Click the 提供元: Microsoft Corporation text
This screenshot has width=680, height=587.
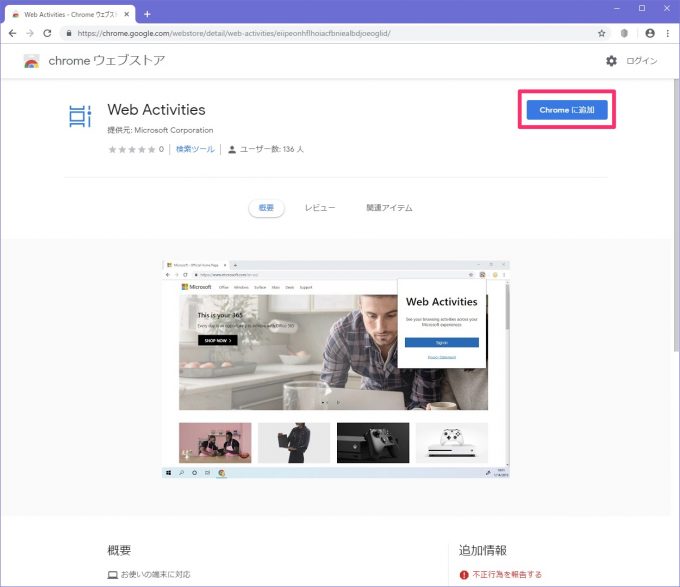click(160, 130)
